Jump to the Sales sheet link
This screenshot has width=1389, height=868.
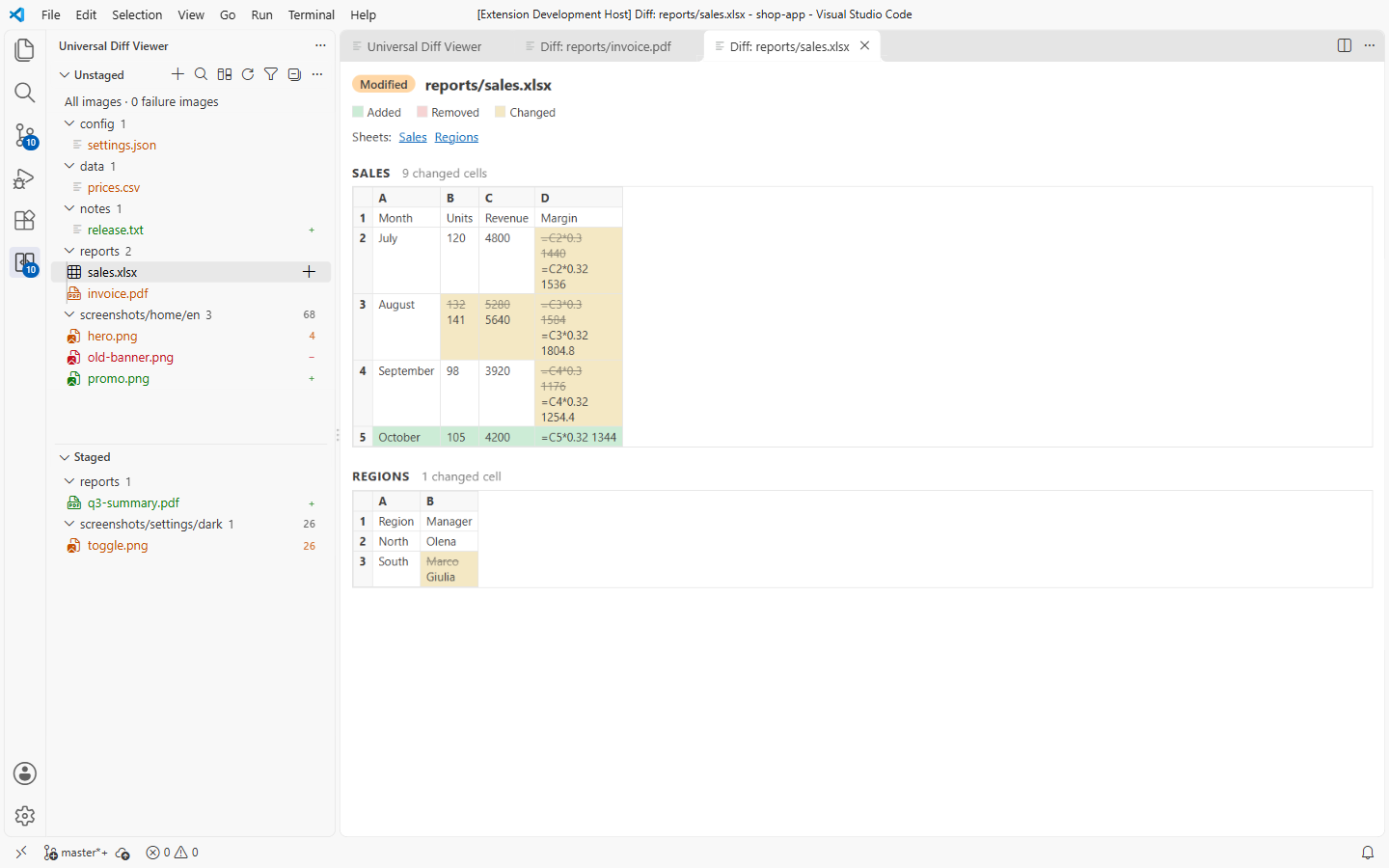[x=413, y=137]
